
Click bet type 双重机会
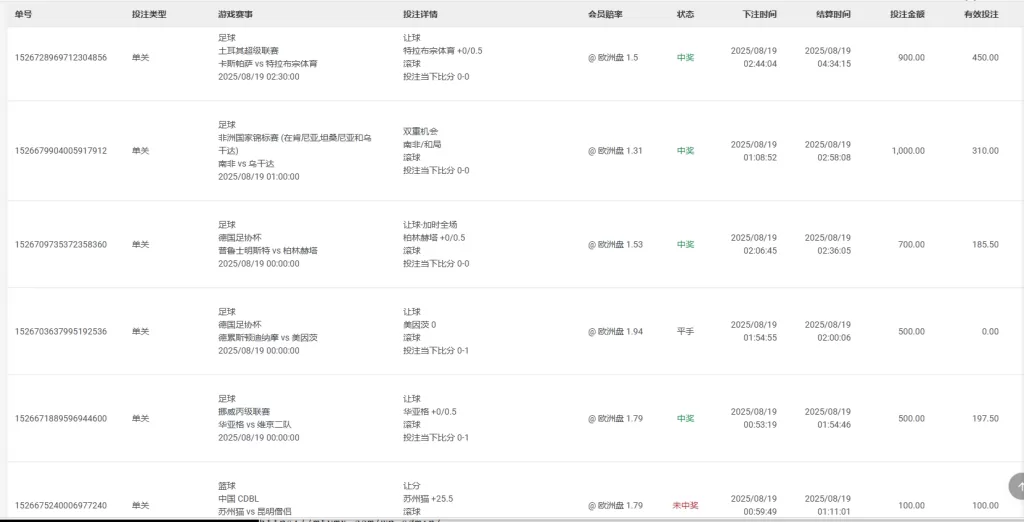[x=421, y=131]
